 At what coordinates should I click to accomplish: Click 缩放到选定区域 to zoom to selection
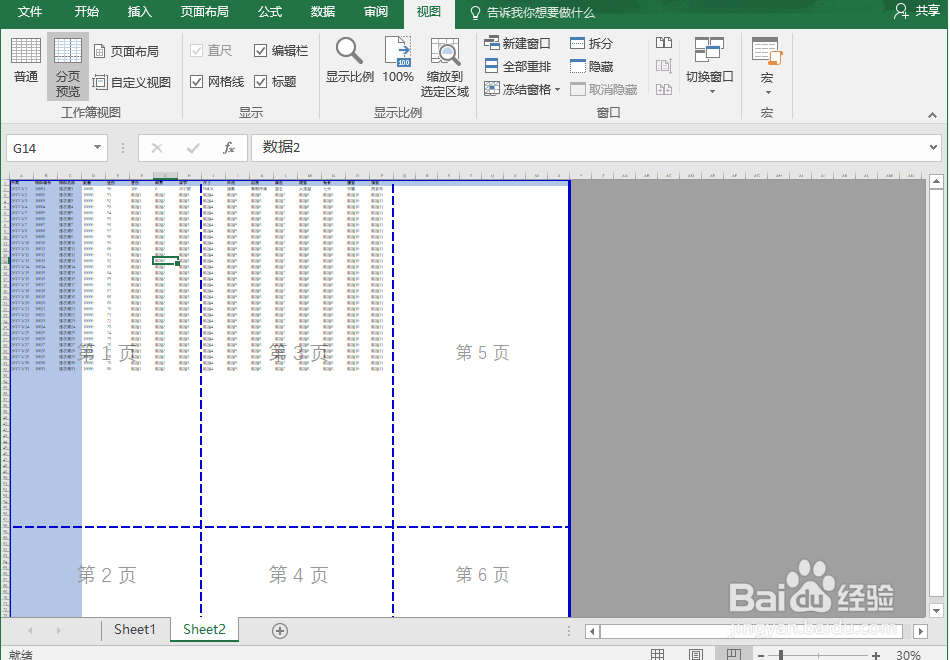click(x=445, y=62)
